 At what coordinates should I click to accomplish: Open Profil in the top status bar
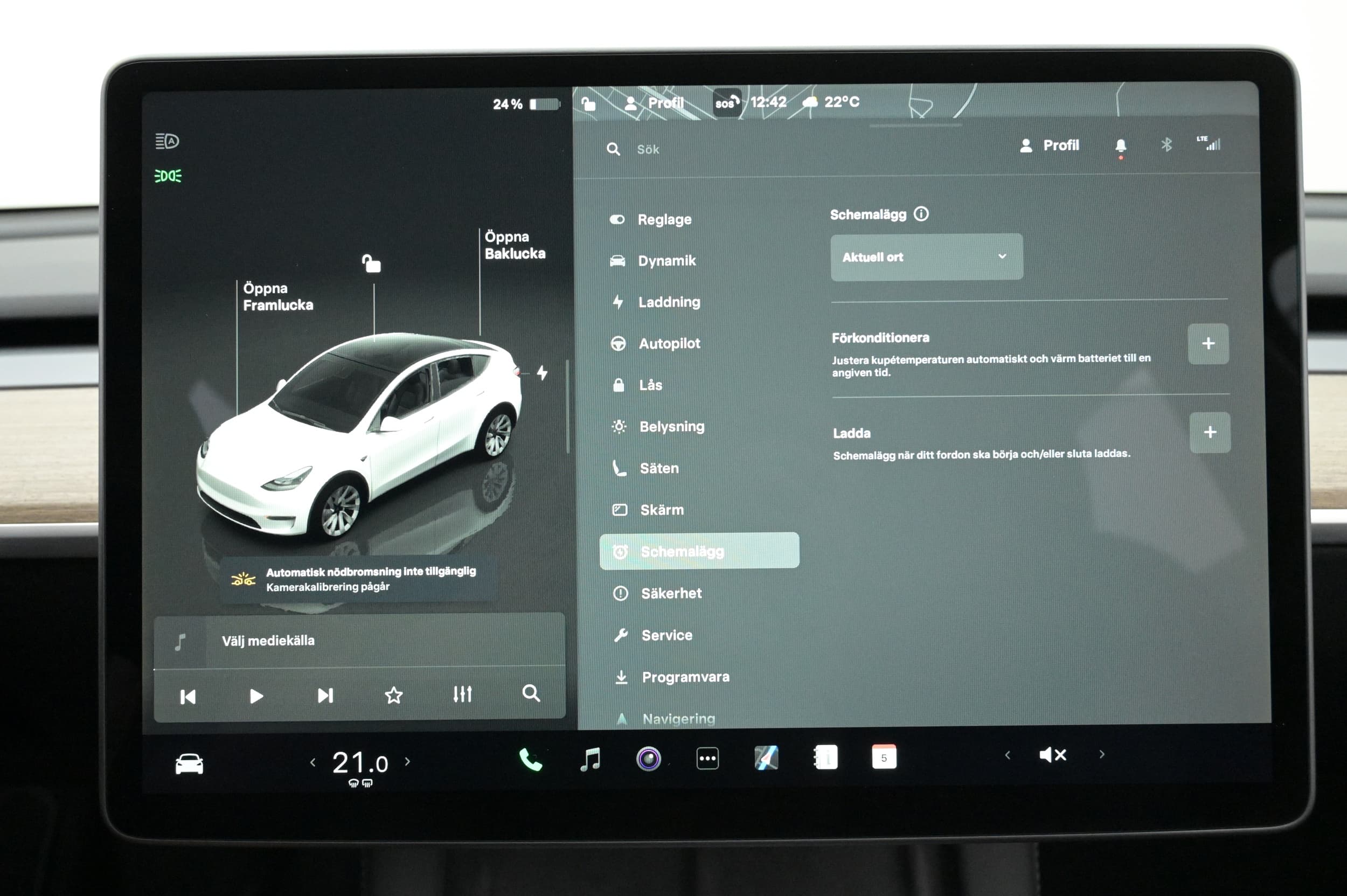tap(654, 103)
